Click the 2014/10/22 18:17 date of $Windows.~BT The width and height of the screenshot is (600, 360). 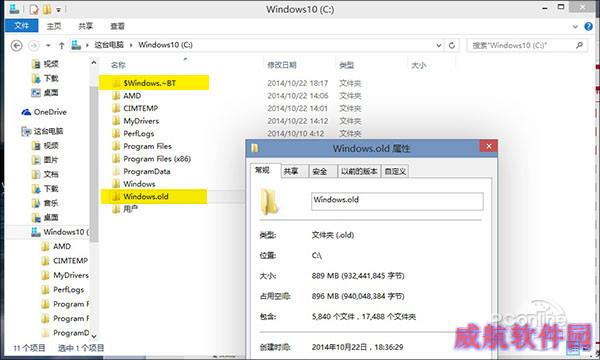pos(298,83)
